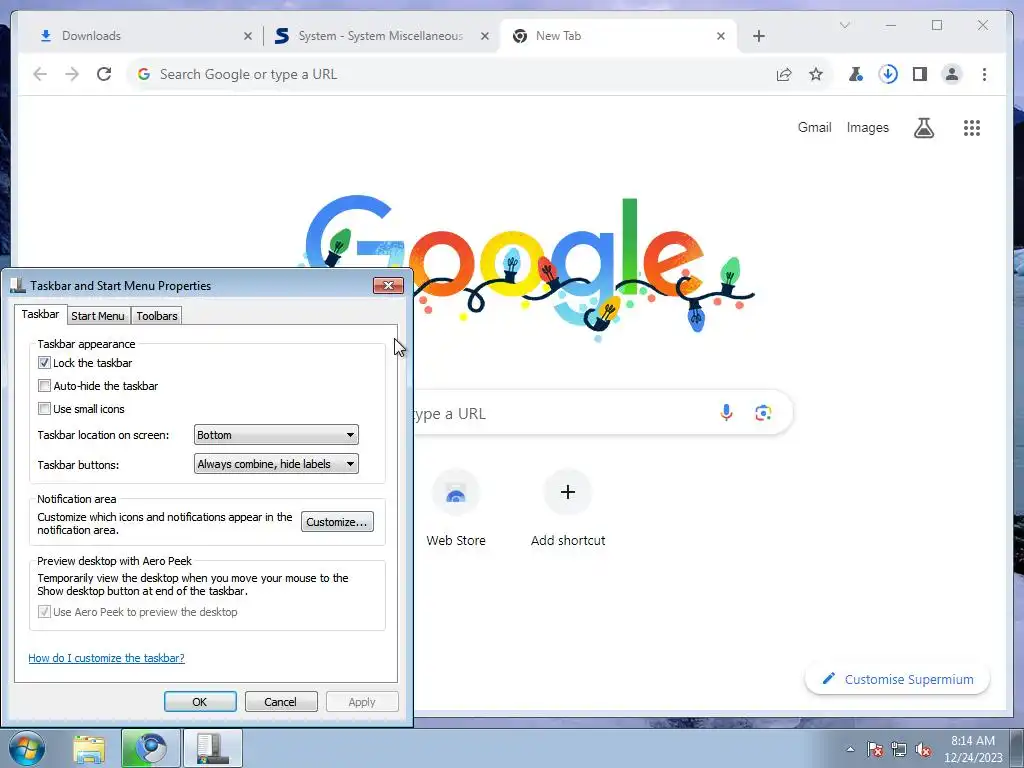Click the Customize notification area button

coord(337,522)
